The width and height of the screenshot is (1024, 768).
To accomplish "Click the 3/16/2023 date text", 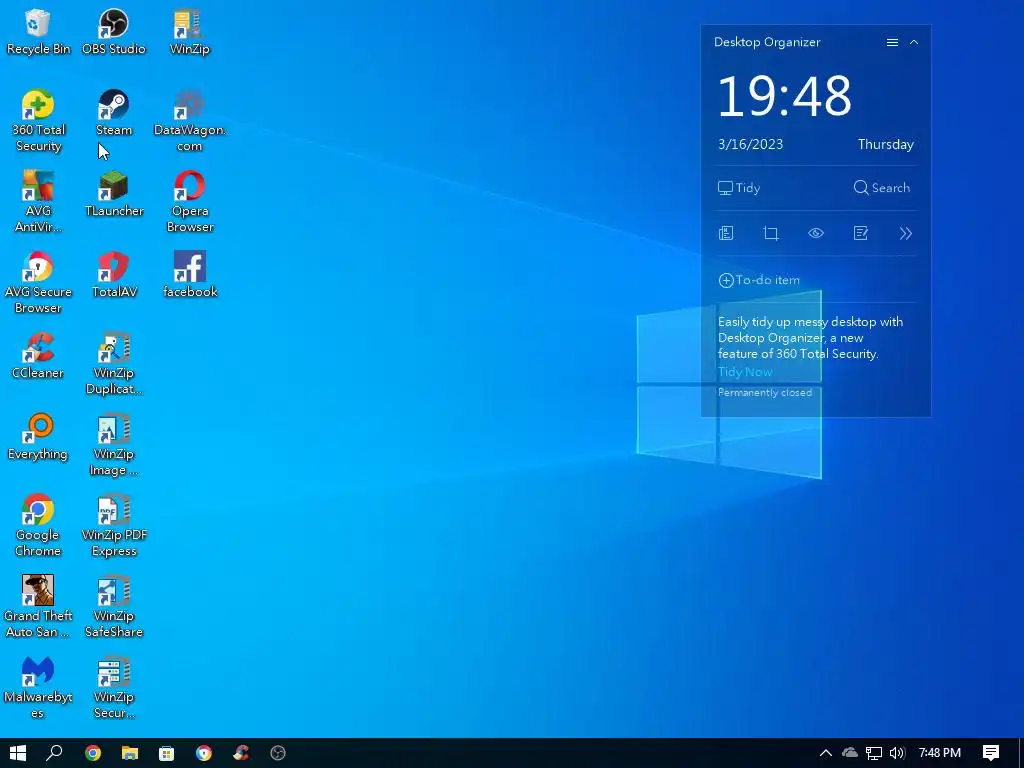I will click(750, 144).
